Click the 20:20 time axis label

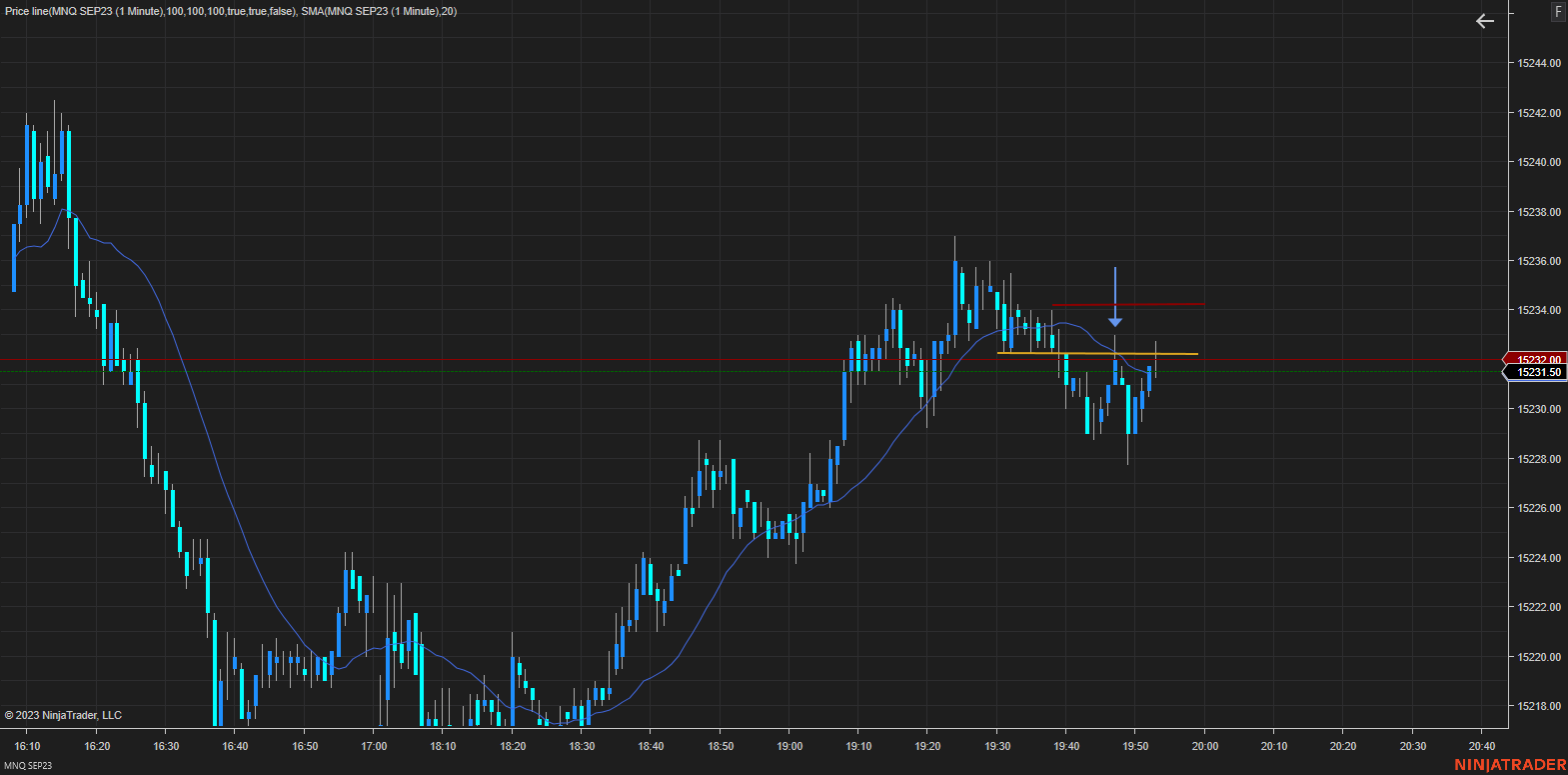(1343, 746)
